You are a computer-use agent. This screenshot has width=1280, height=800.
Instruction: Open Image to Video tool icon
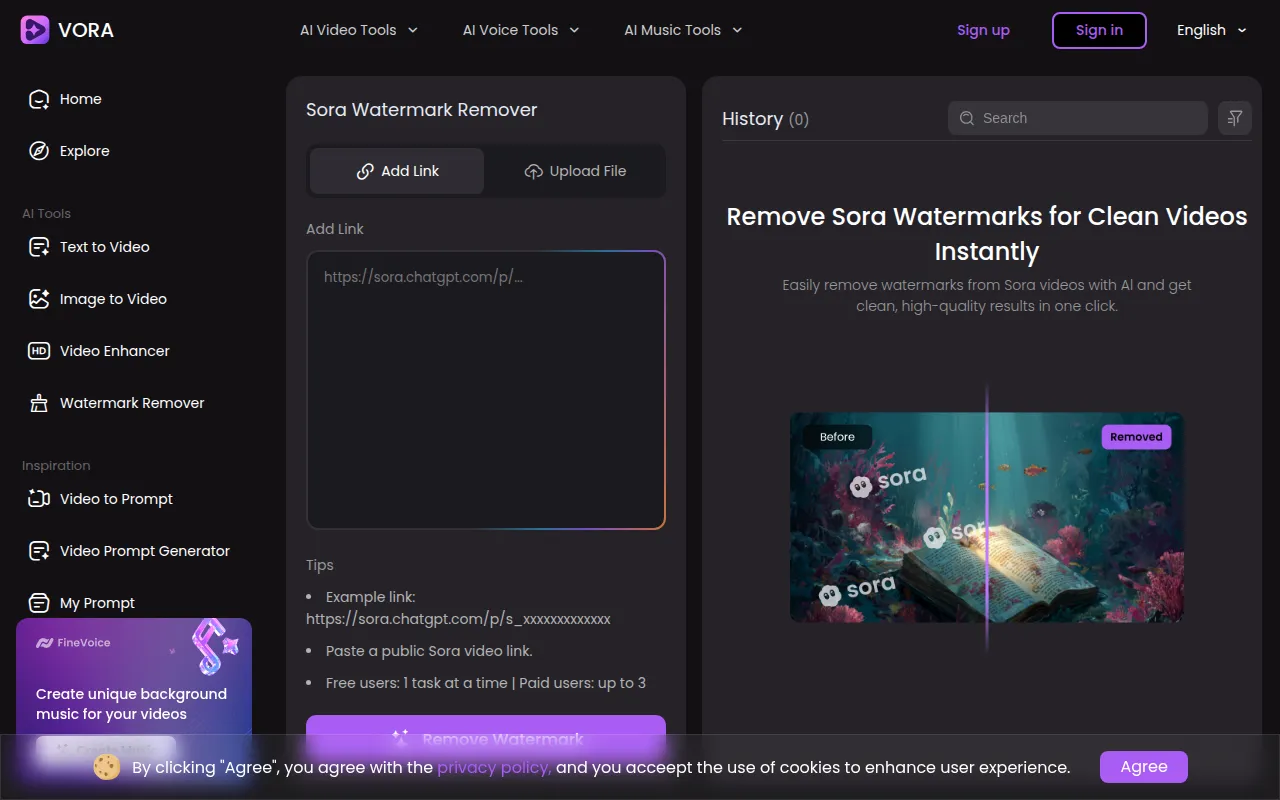point(39,299)
